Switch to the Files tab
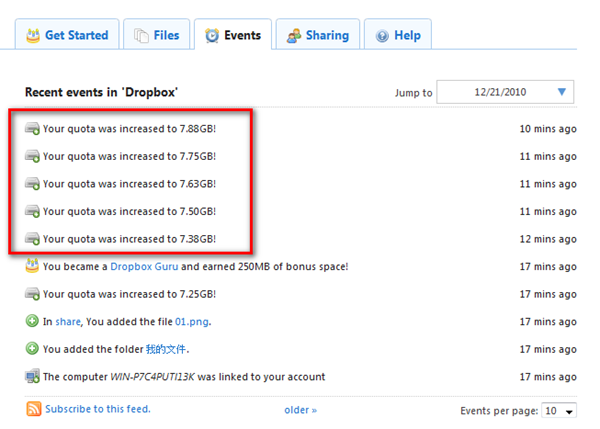 click(x=157, y=34)
